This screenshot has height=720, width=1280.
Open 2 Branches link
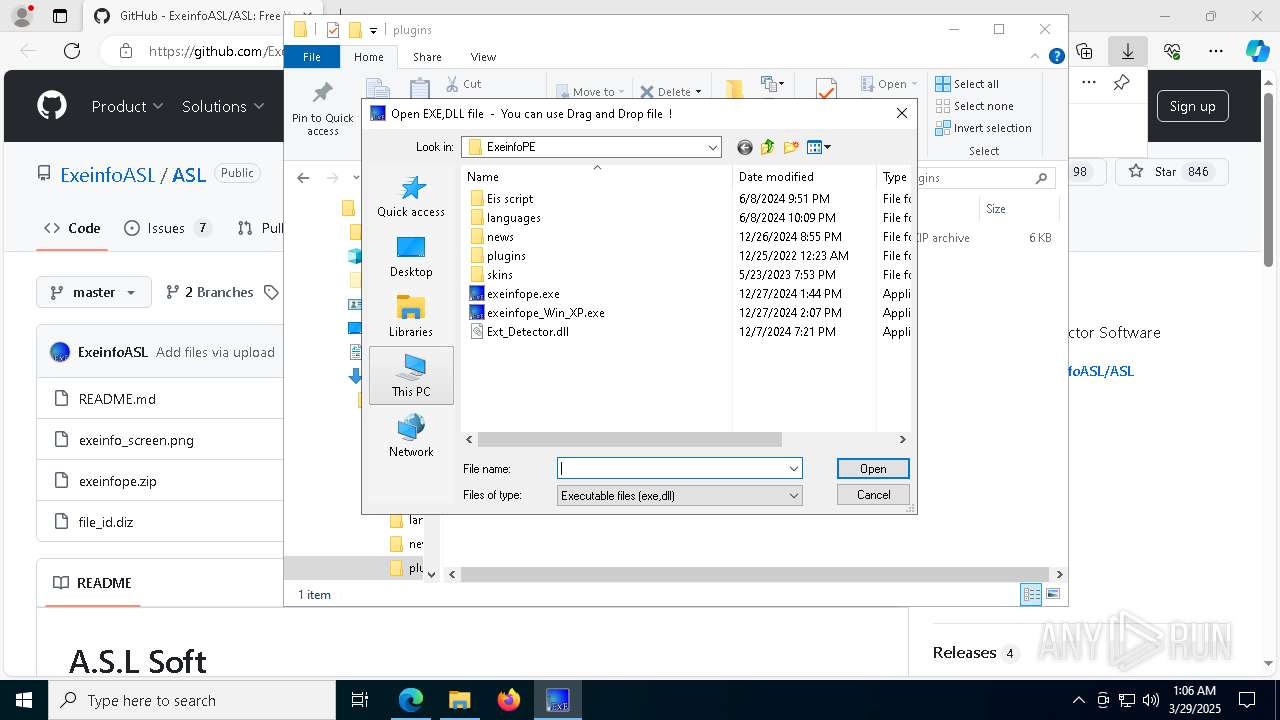point(209,292)
